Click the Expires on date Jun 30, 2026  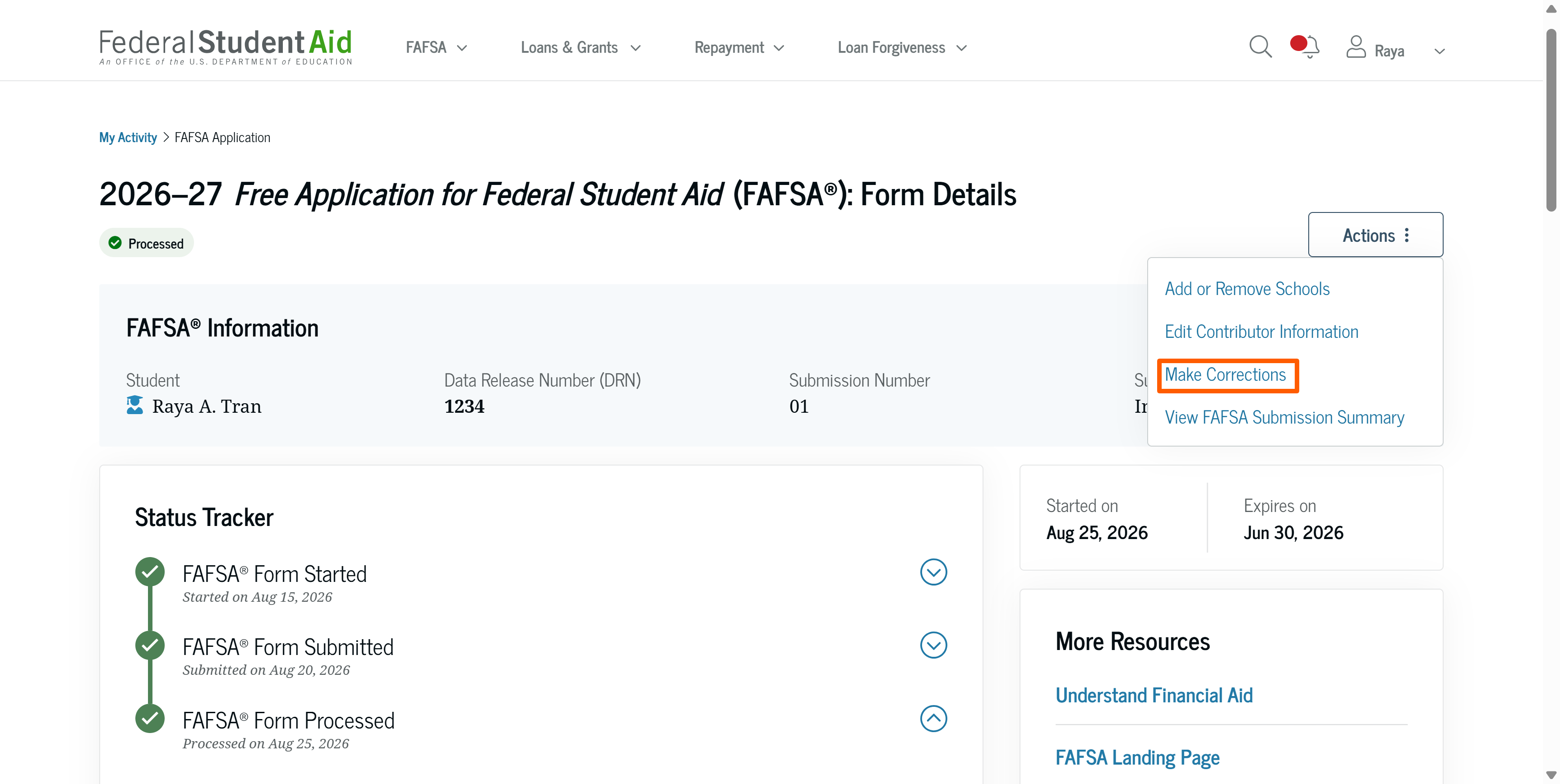[1293, 533]
